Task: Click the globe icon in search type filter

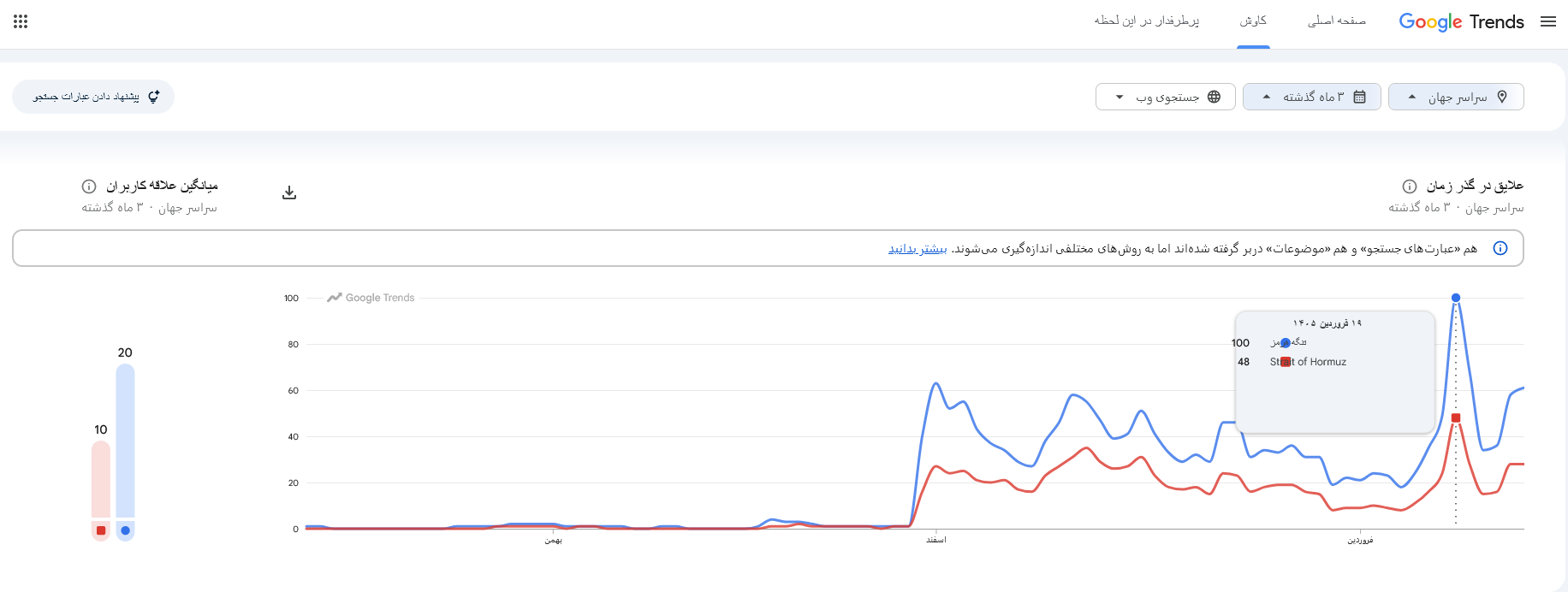Action: [1214, 97]
